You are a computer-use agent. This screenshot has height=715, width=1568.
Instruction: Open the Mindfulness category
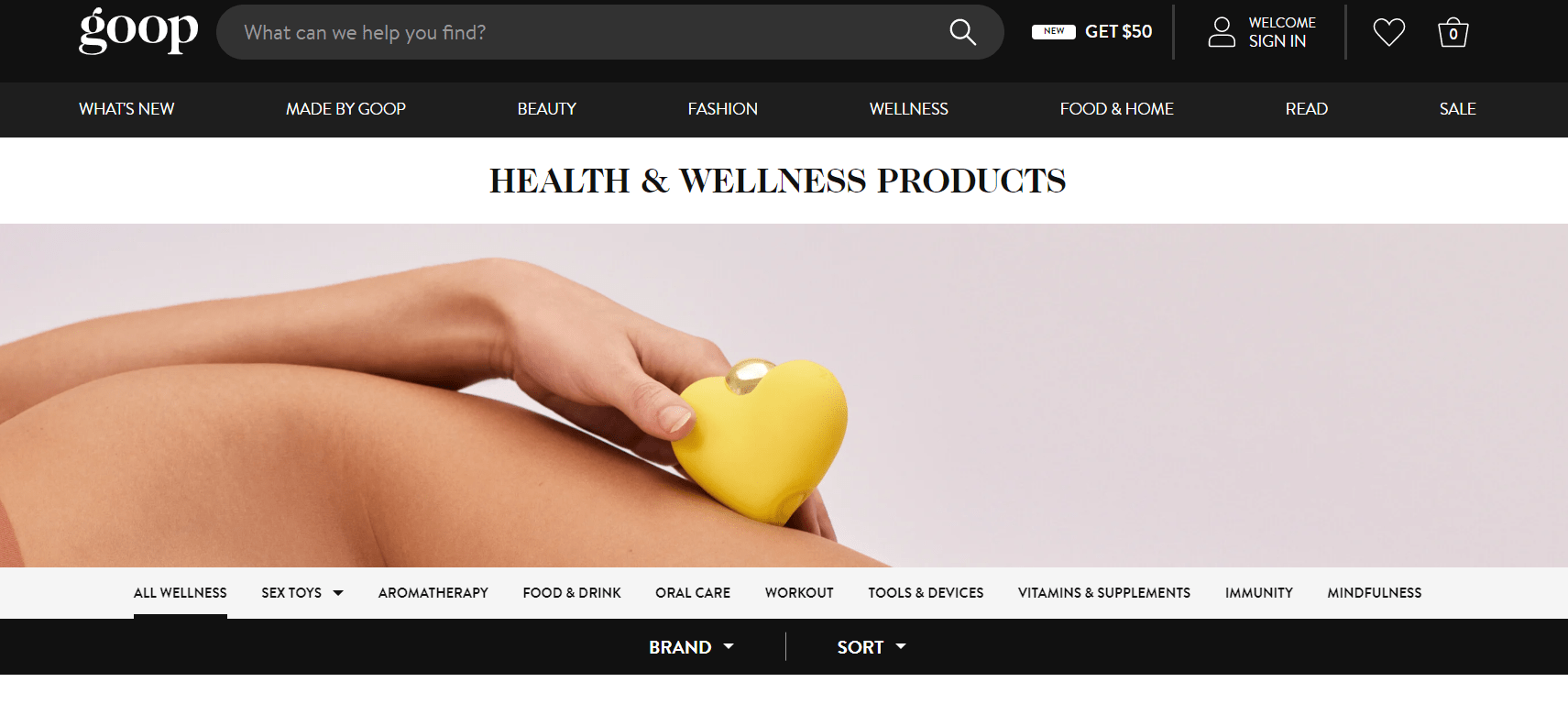pos(1375,593)
